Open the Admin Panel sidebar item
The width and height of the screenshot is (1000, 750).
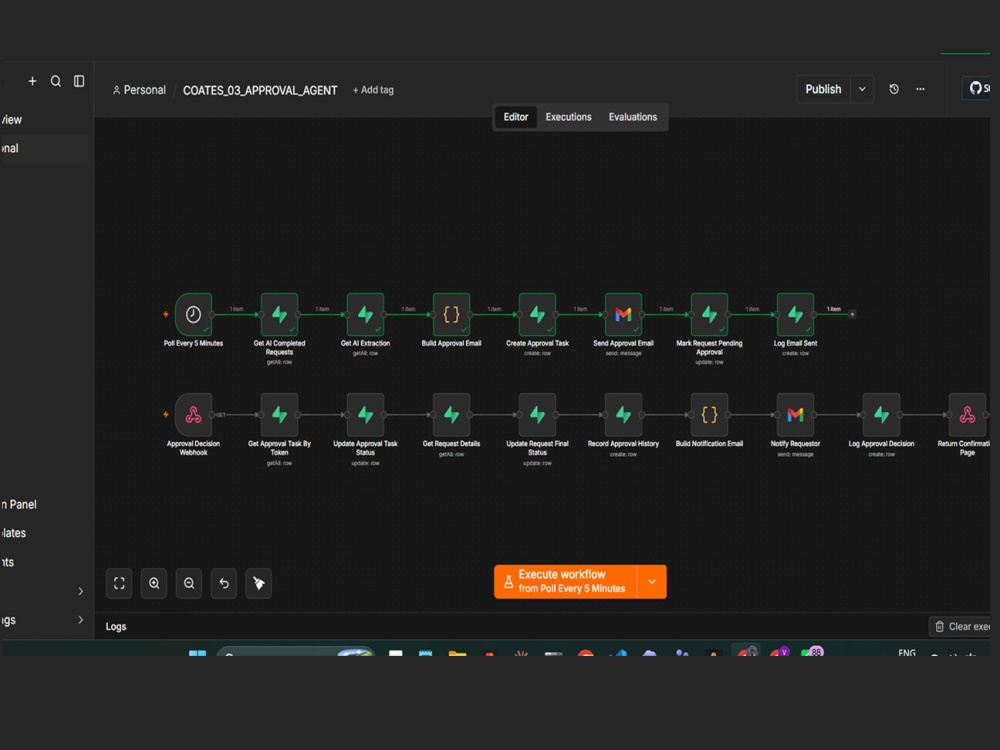(x=18, y=504)
